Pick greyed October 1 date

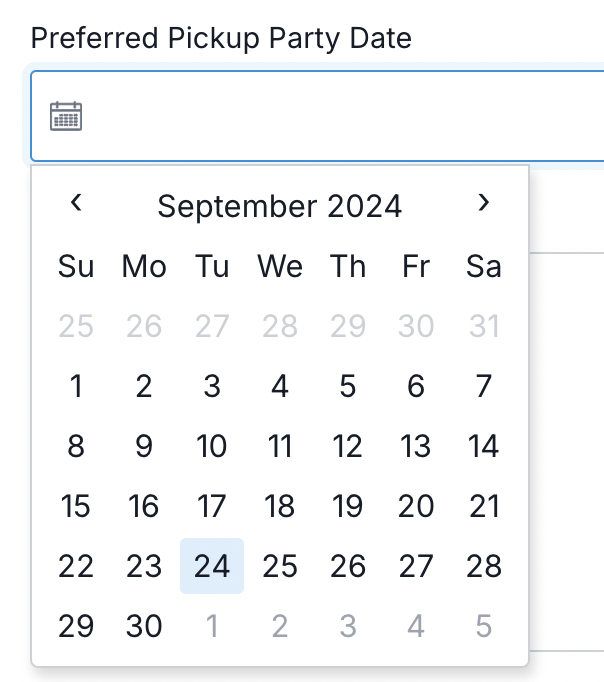pyautogui.click(x=212, y=626)
